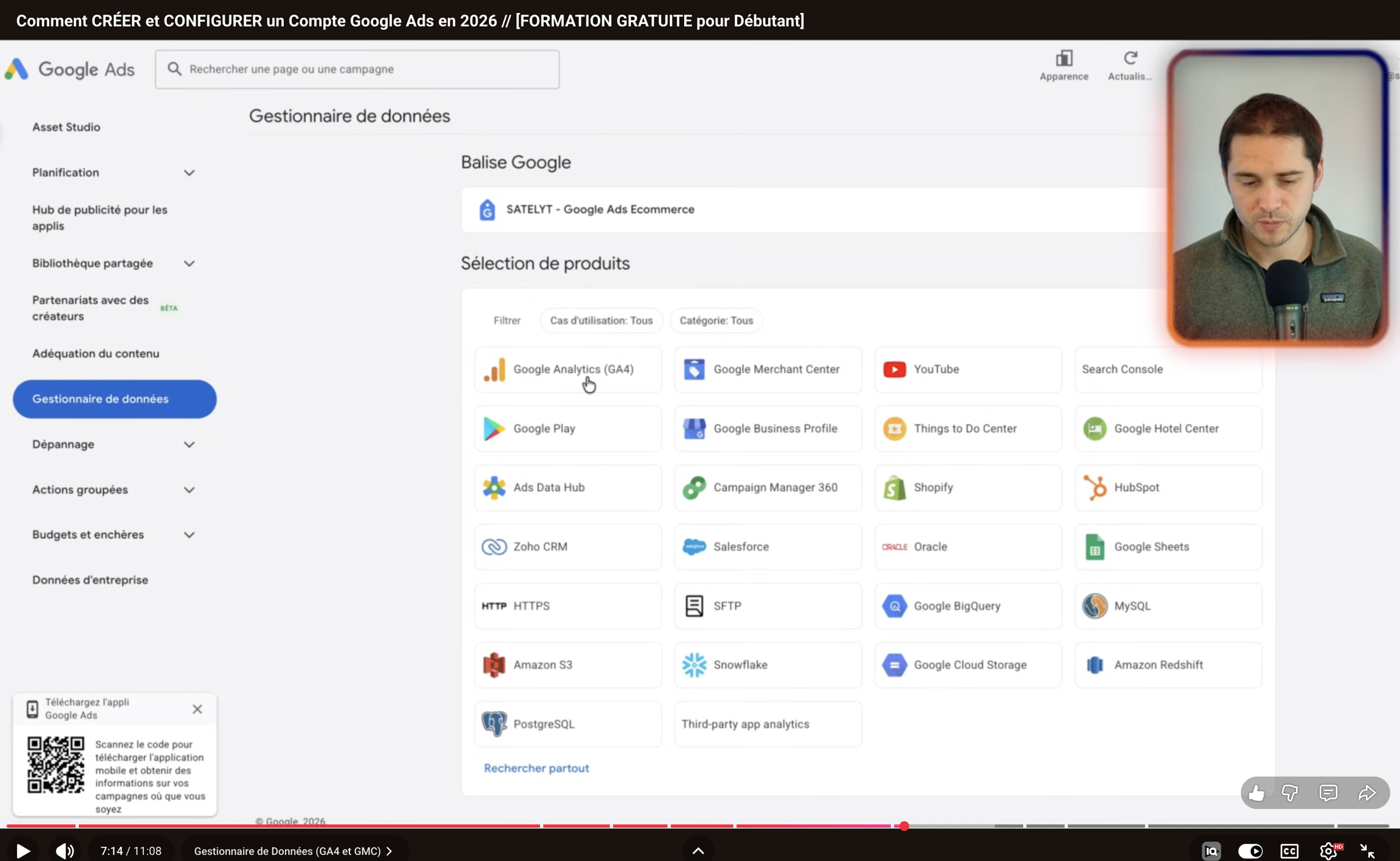Select the YouTube product card
Image resolution: width=1400 pixels, height=861 pixels.
click(968, 370)
